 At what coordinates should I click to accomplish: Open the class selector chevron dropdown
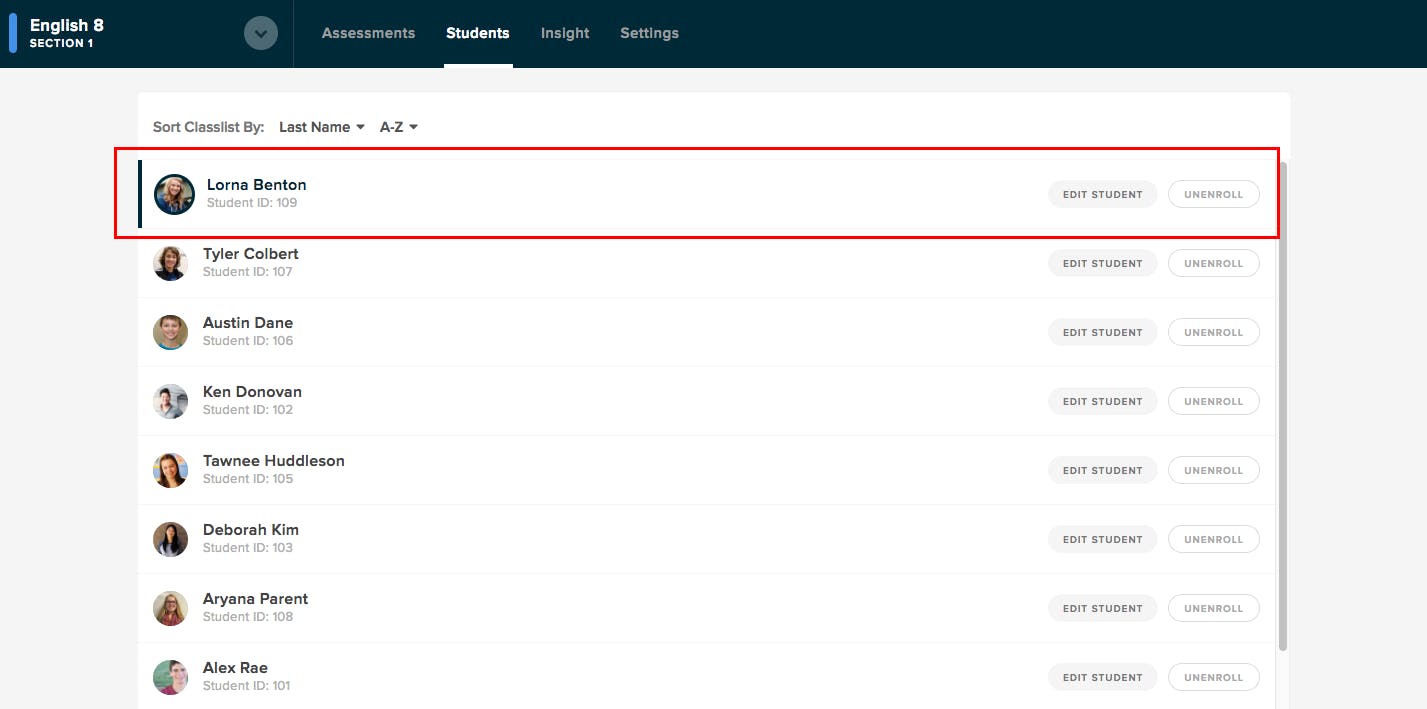pos(261,34)
